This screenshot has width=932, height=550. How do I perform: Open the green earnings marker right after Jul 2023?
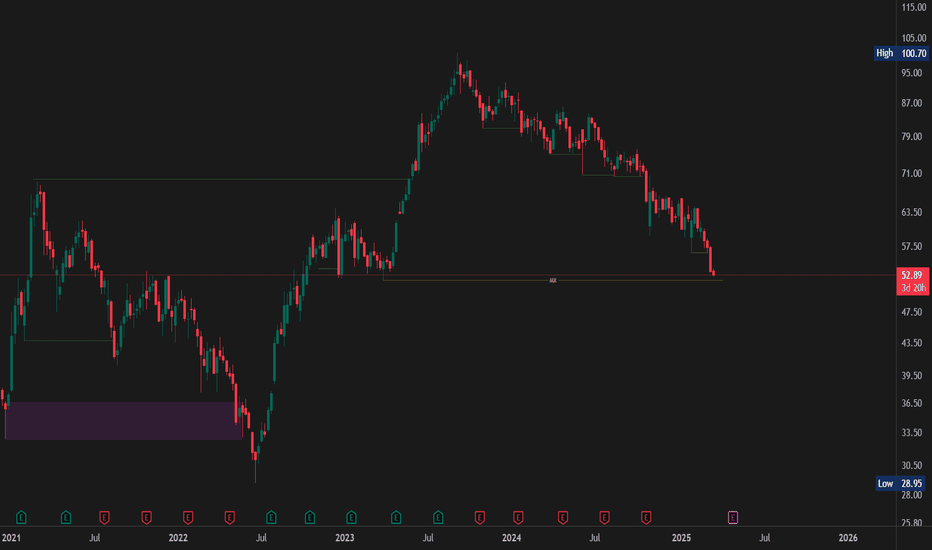438,517
